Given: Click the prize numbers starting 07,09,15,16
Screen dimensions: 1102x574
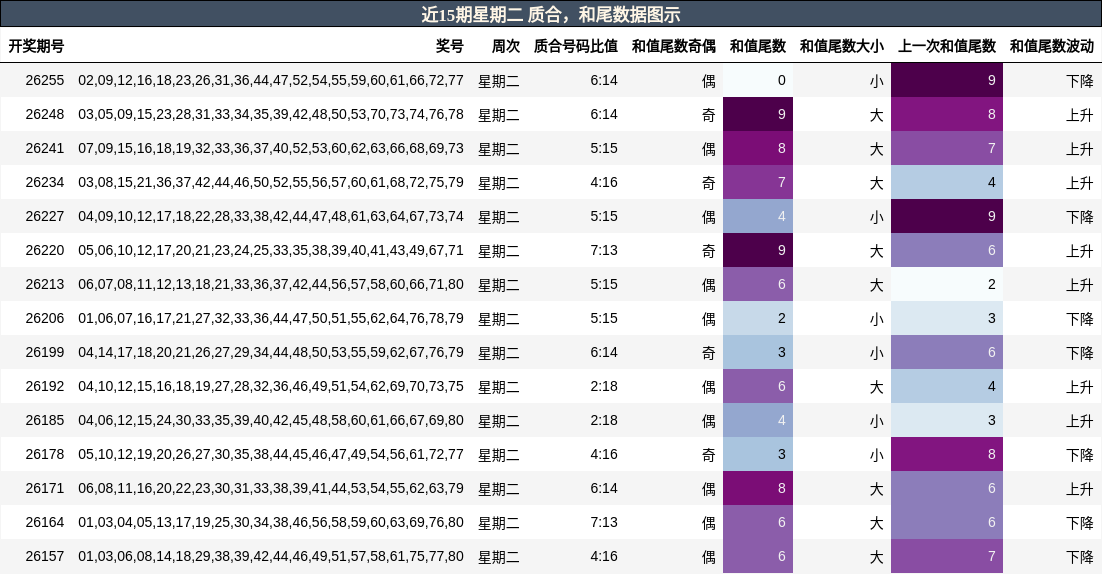Looking at the screenshot, I should 271,149.
